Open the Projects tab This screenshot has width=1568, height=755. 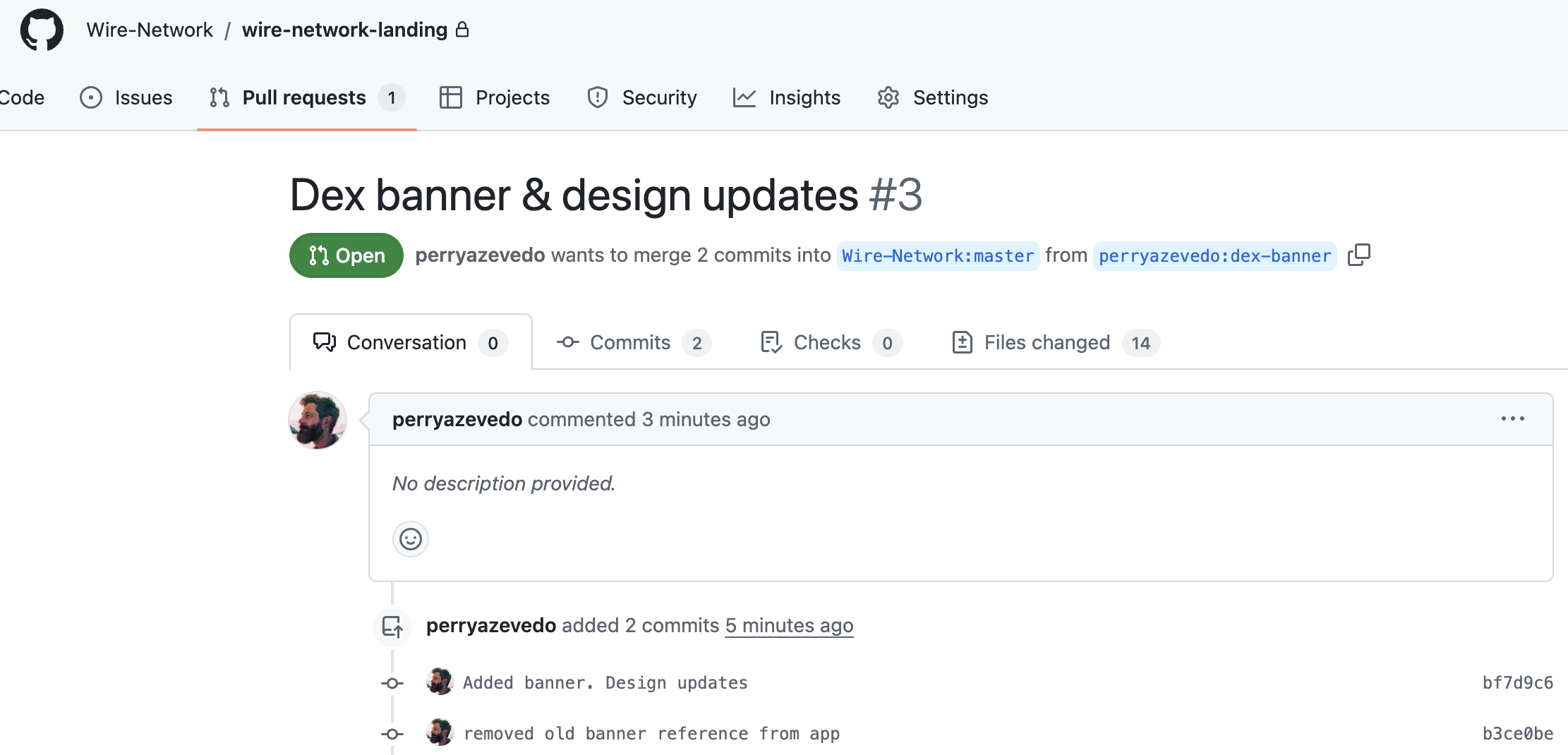click(x=495, y=97)
